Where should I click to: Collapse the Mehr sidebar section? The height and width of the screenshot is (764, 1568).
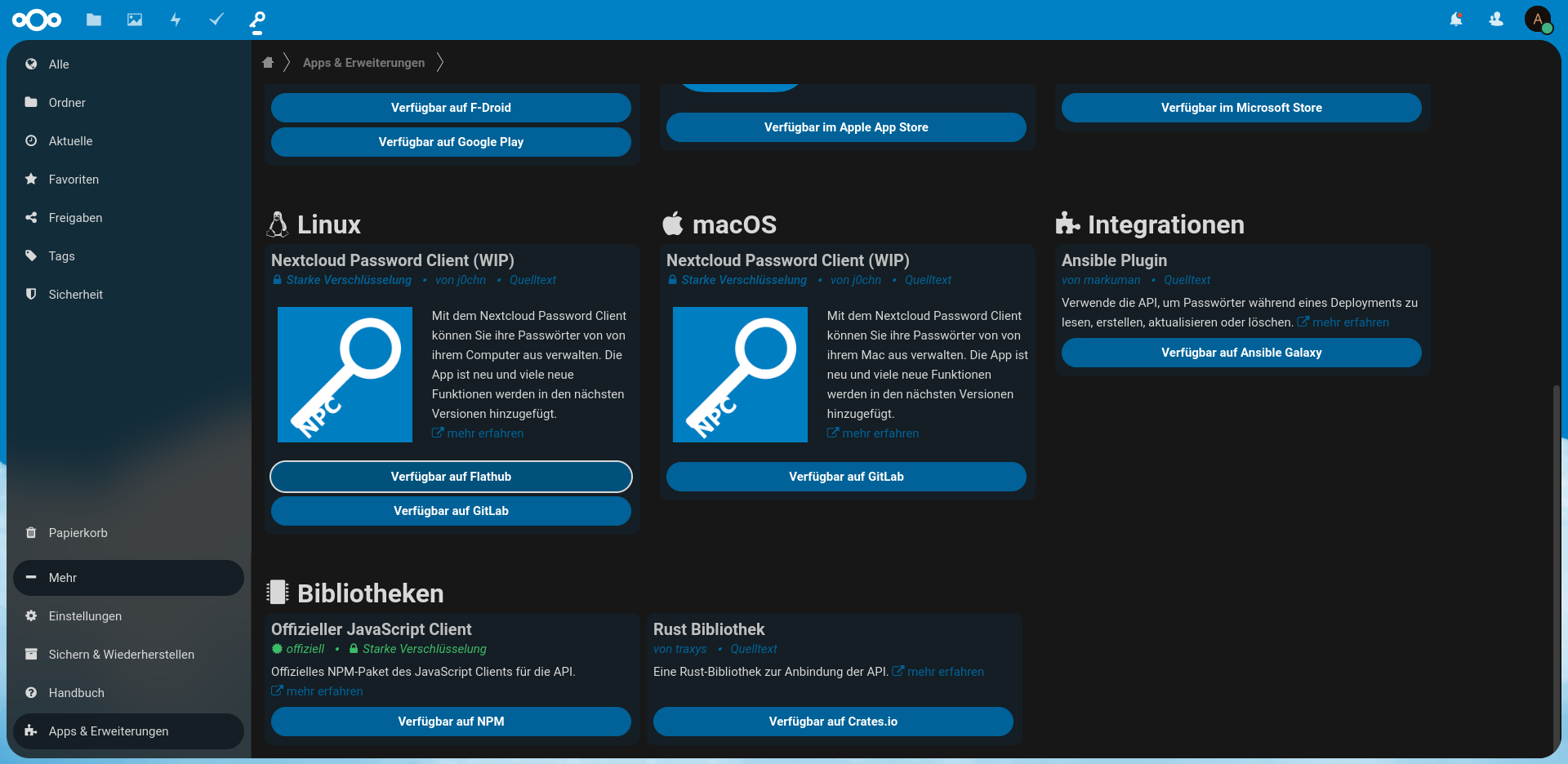pyautogui.click(x=128, y=578)
